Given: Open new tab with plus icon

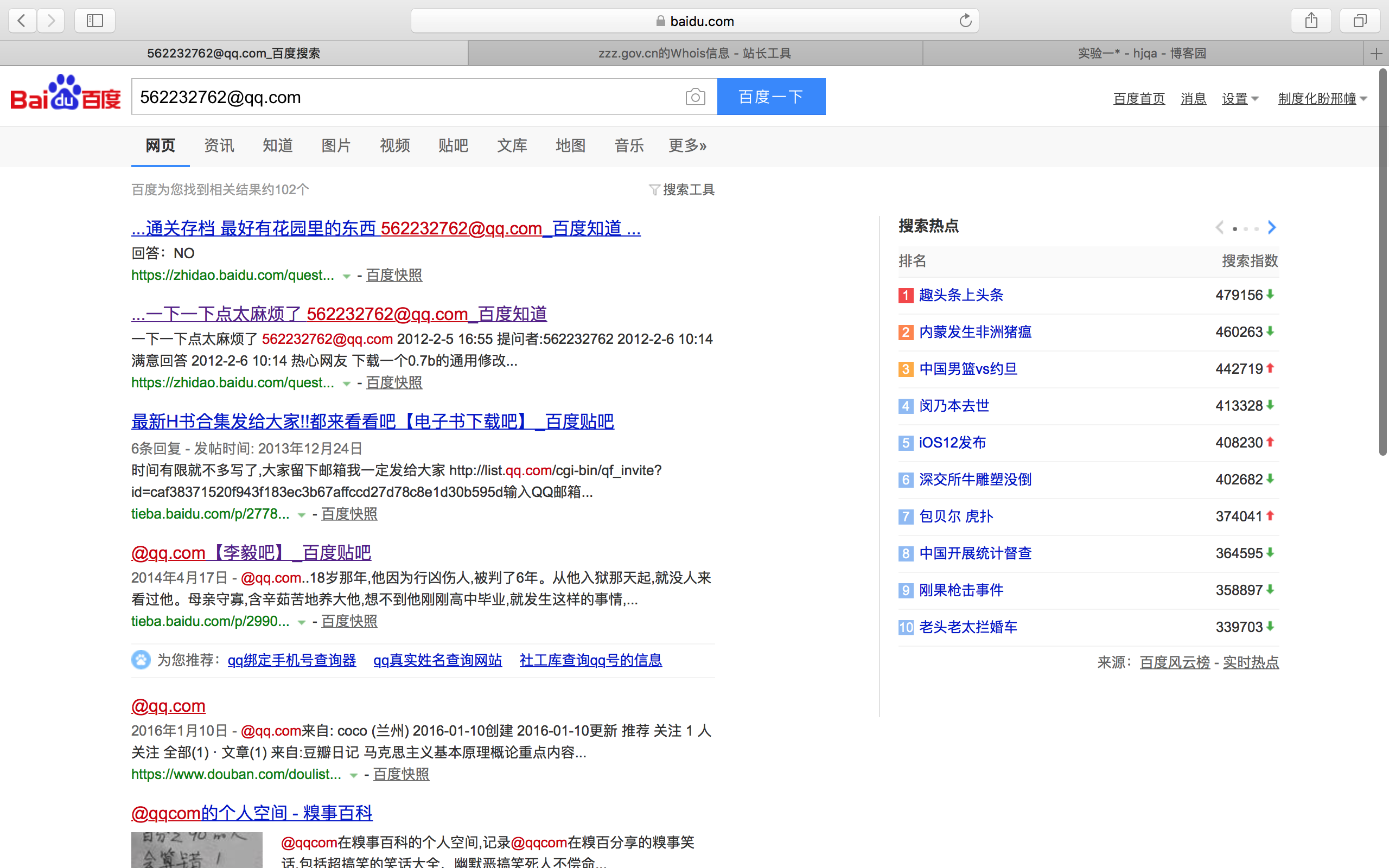Looking at the screenshot, I should tap(1376, 54).
